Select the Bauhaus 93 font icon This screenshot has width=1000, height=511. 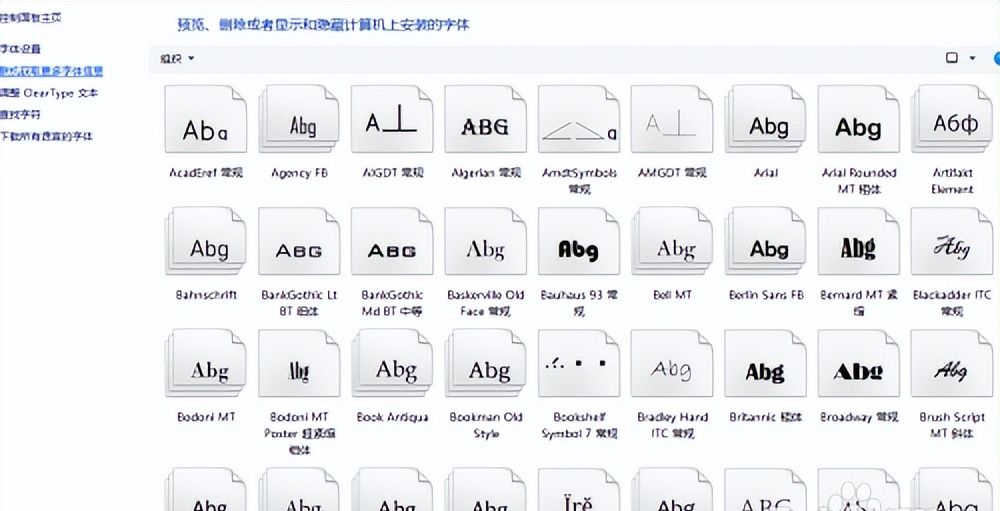pos(579,241)
